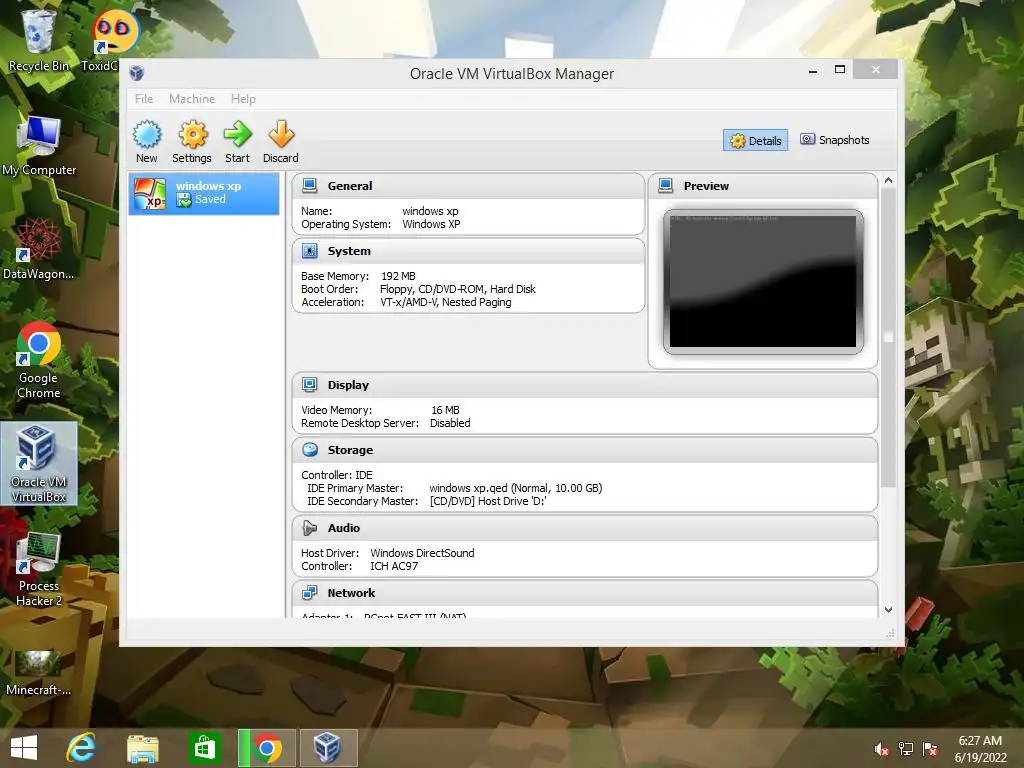Click the Audio section speaker icon
The width and height of the screenshot is (1024, 768).
(x=310, y=528)
